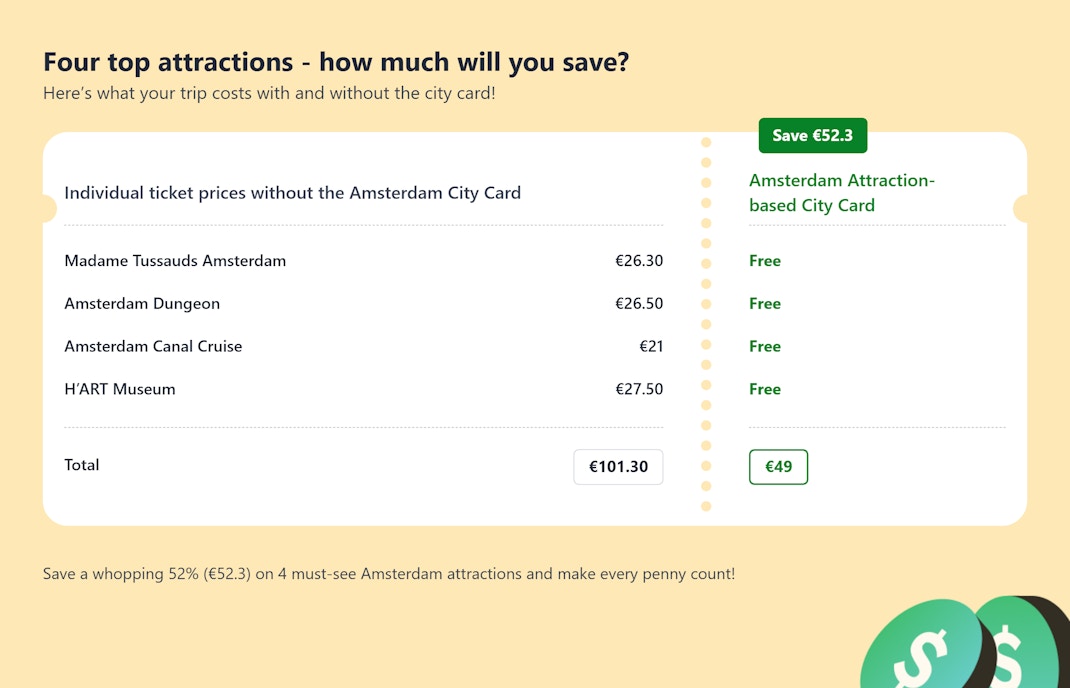Click the 'Save a whopping 52%' footer text

coord(388,575)
